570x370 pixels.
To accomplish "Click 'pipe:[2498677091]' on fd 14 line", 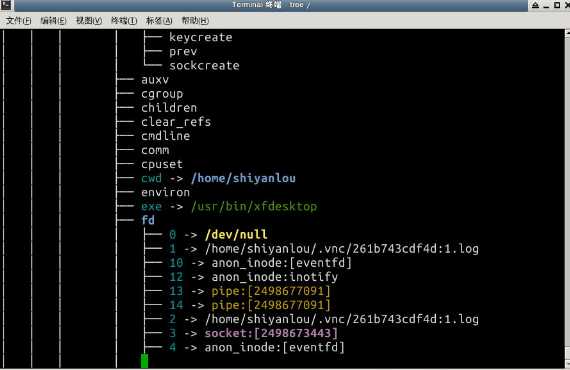I will tap(271, 305).
